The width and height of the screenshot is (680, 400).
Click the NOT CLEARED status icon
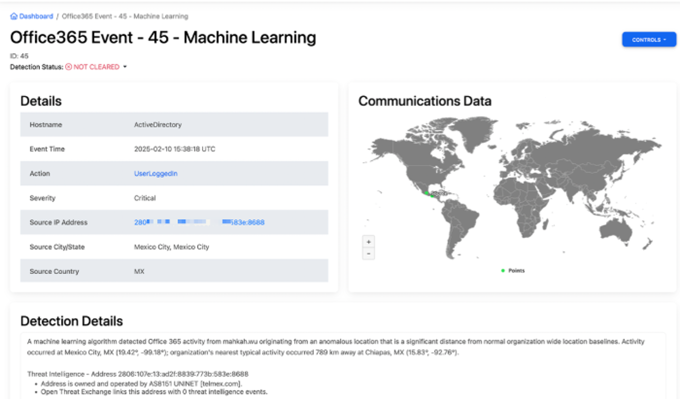click(69, 67)
